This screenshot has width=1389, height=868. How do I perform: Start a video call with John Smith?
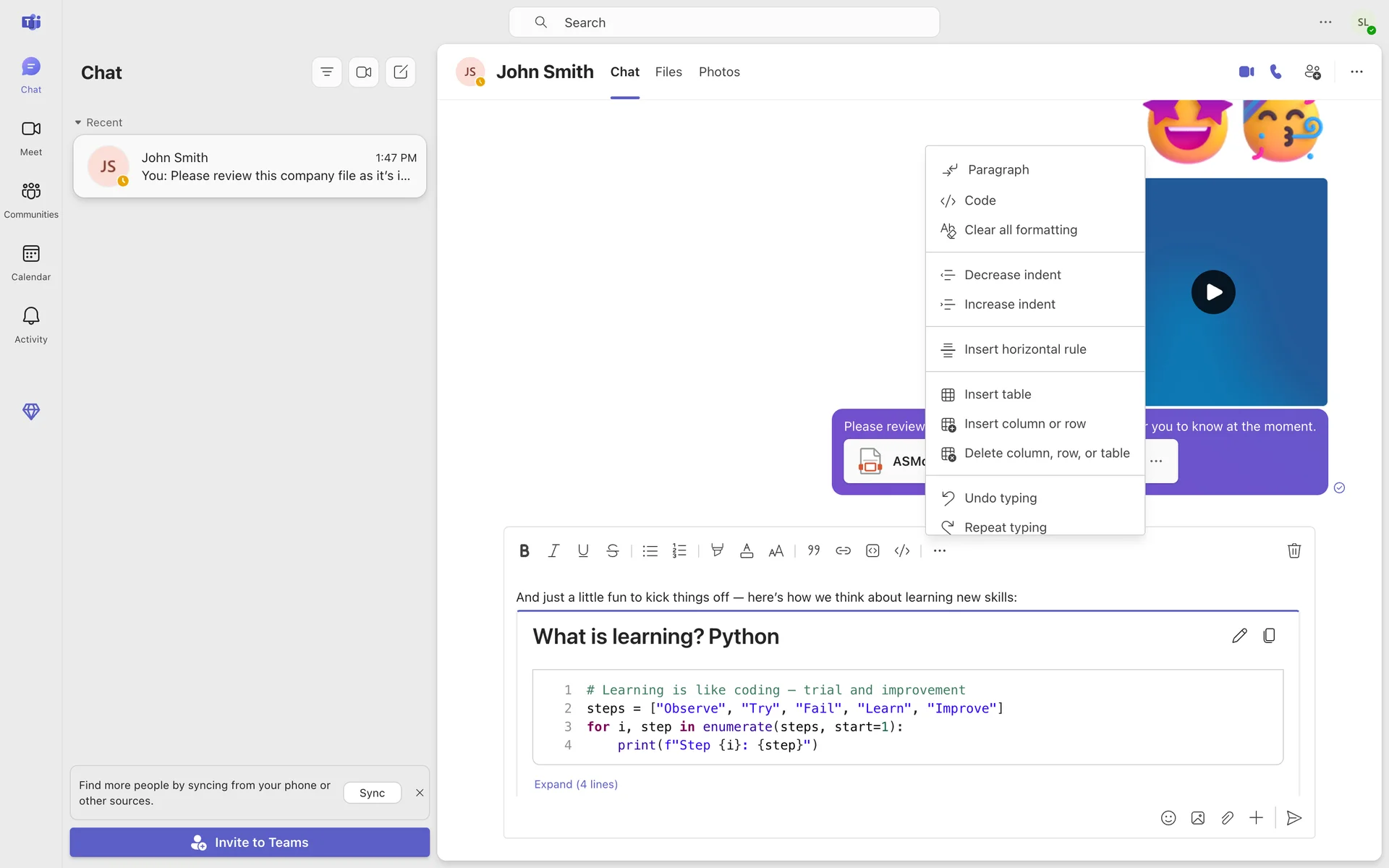tap(1246, 72)
